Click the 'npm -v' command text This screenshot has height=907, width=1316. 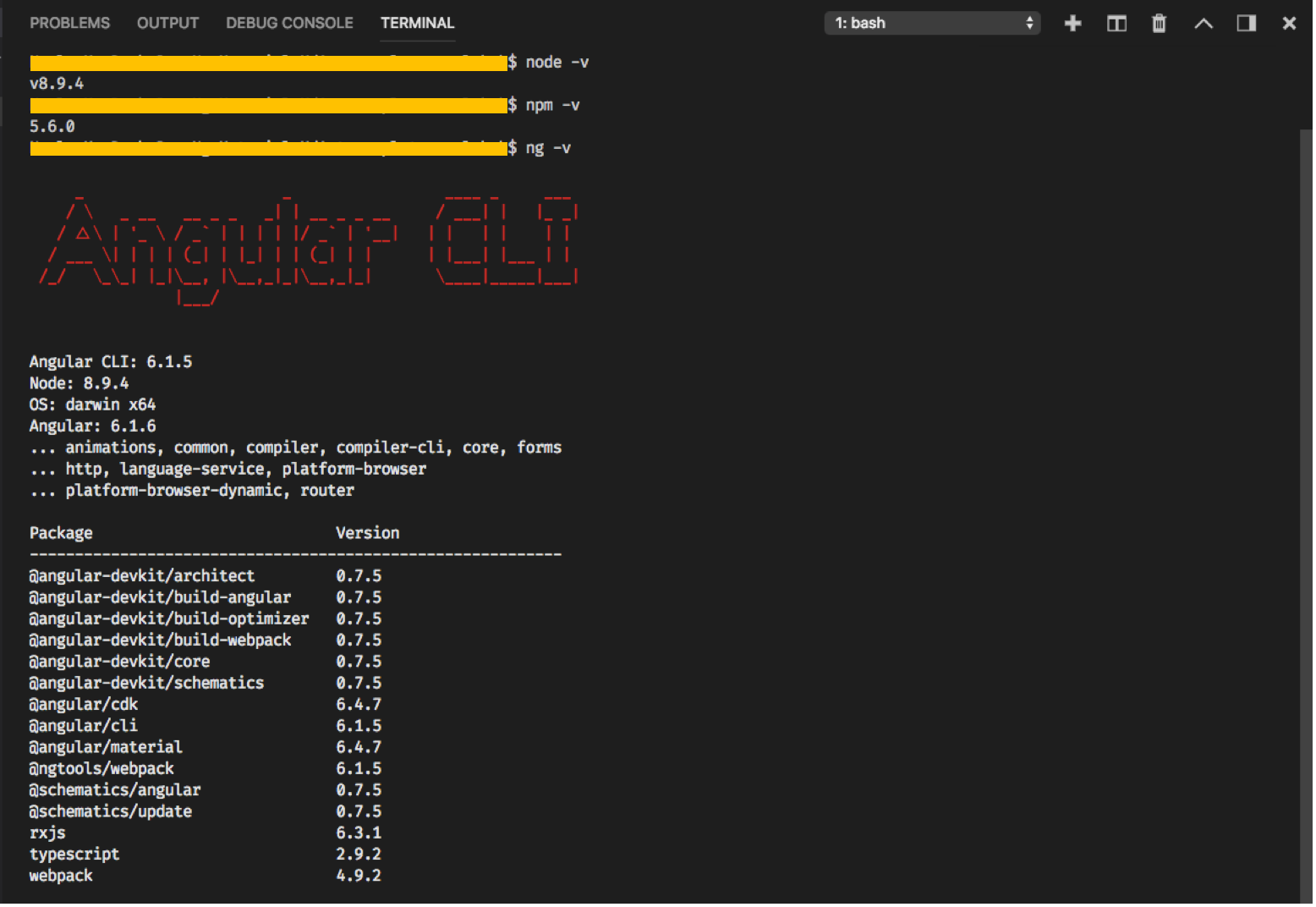point(552,106)
